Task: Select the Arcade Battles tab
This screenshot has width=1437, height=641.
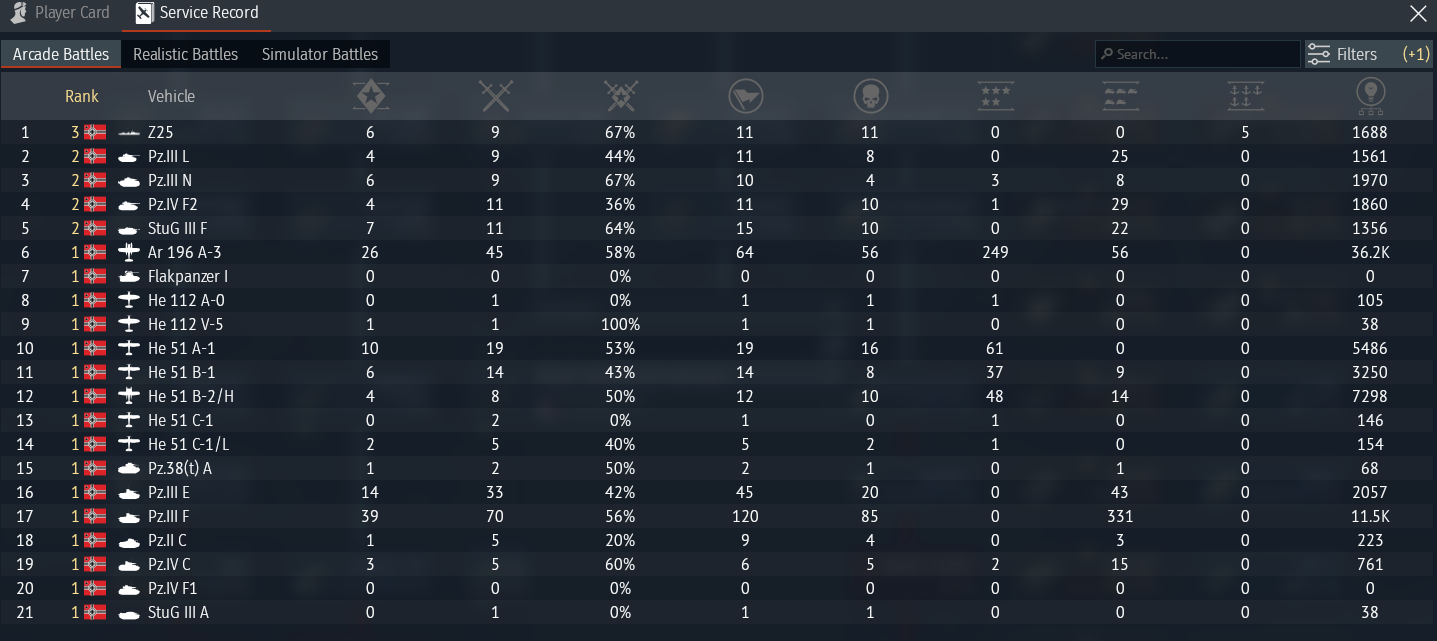Action: [61, 54]
